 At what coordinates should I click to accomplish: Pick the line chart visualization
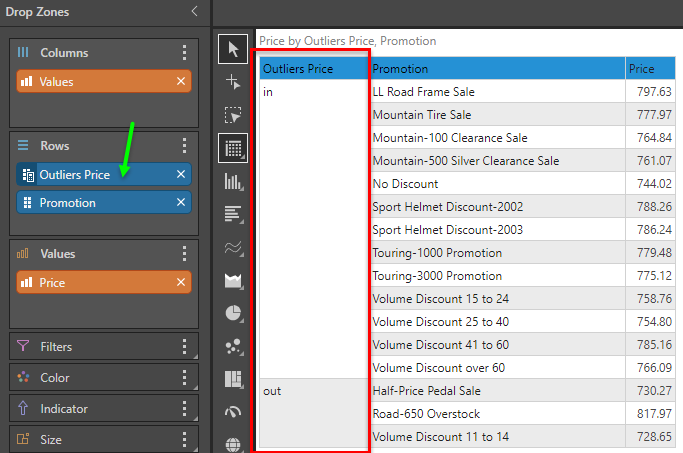(x=234, y=247)
